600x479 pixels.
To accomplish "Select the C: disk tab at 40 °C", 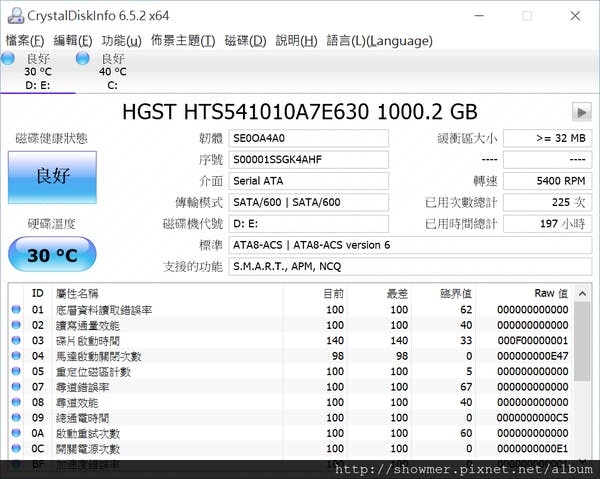I will pos(112,72).
